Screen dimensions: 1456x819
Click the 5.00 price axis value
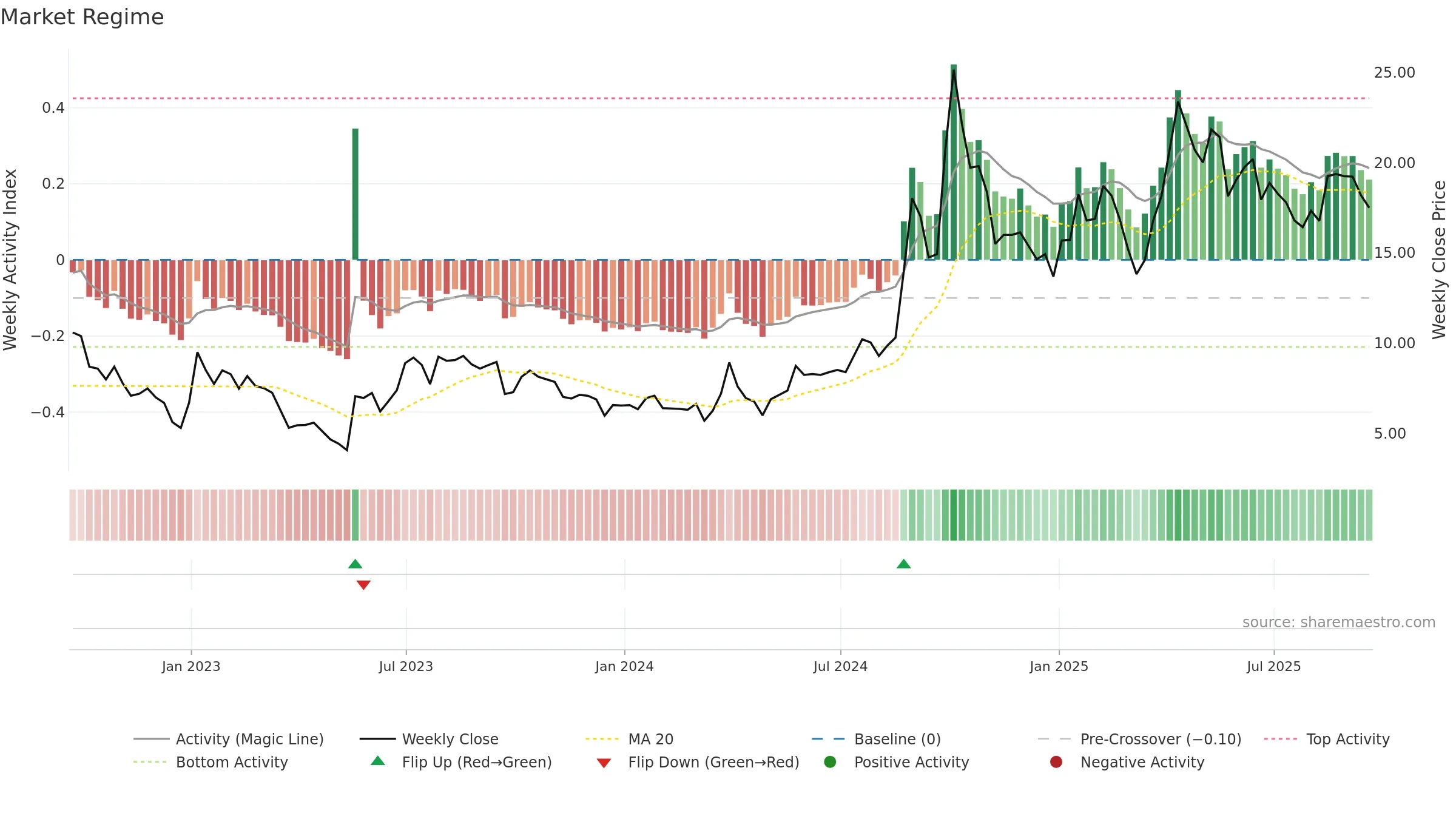tap(1390, 434)
